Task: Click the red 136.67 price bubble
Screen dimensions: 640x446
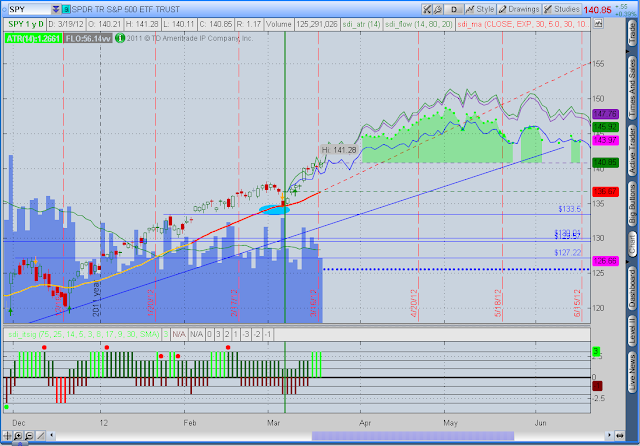Action: point(605,191)
